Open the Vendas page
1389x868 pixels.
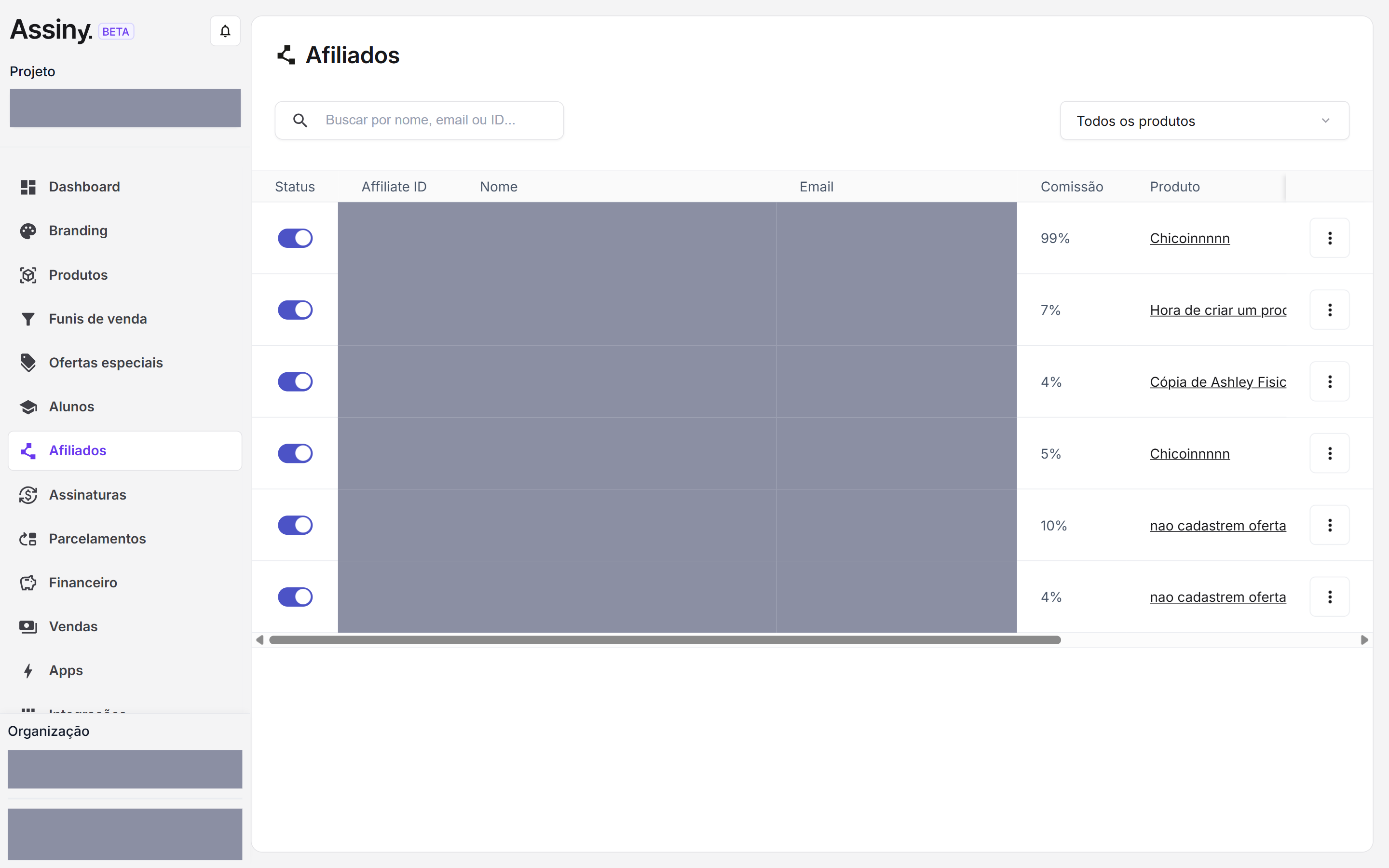pyautogui.click(x=125, y=626)
